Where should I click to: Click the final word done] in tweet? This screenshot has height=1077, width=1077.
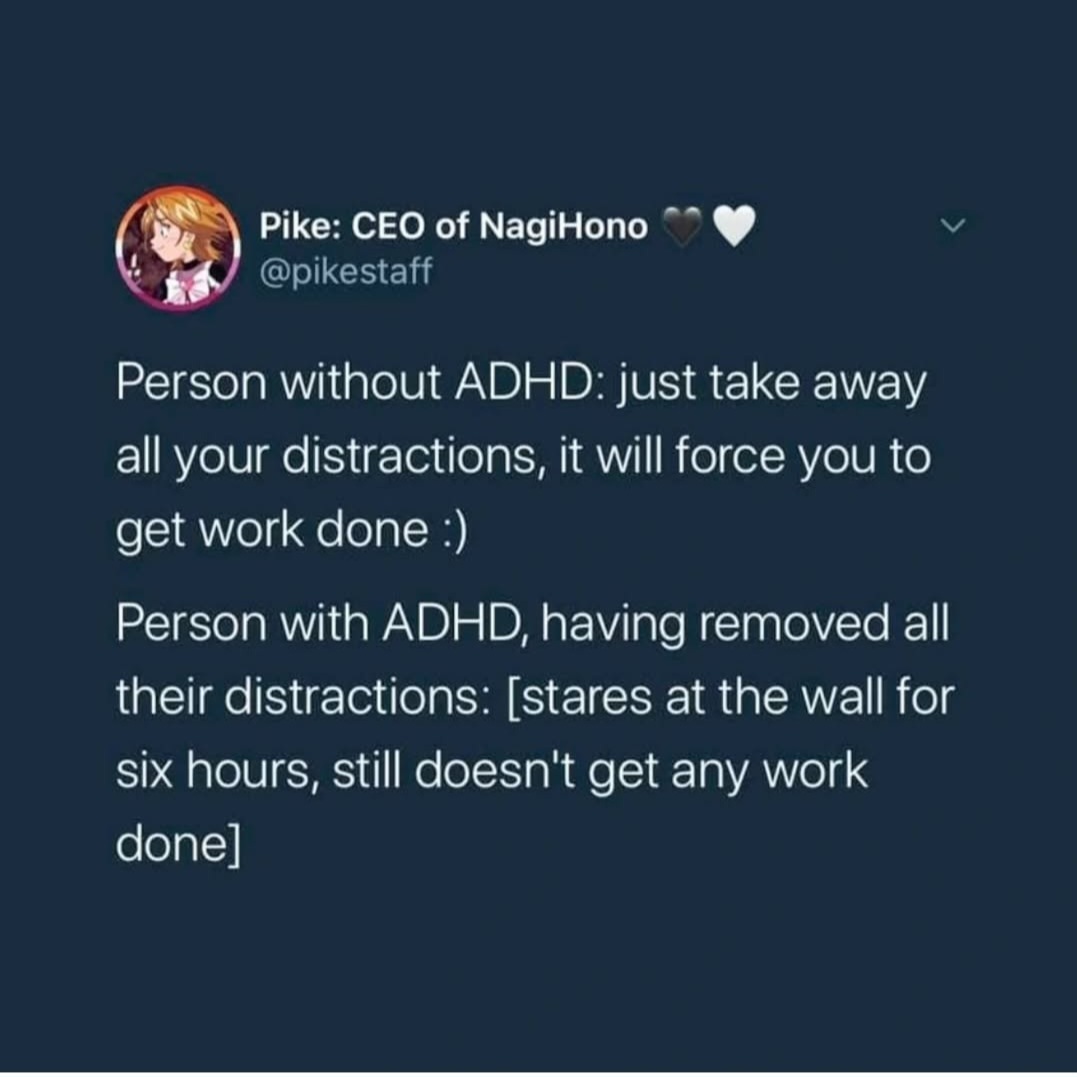(x=179, y=845)
